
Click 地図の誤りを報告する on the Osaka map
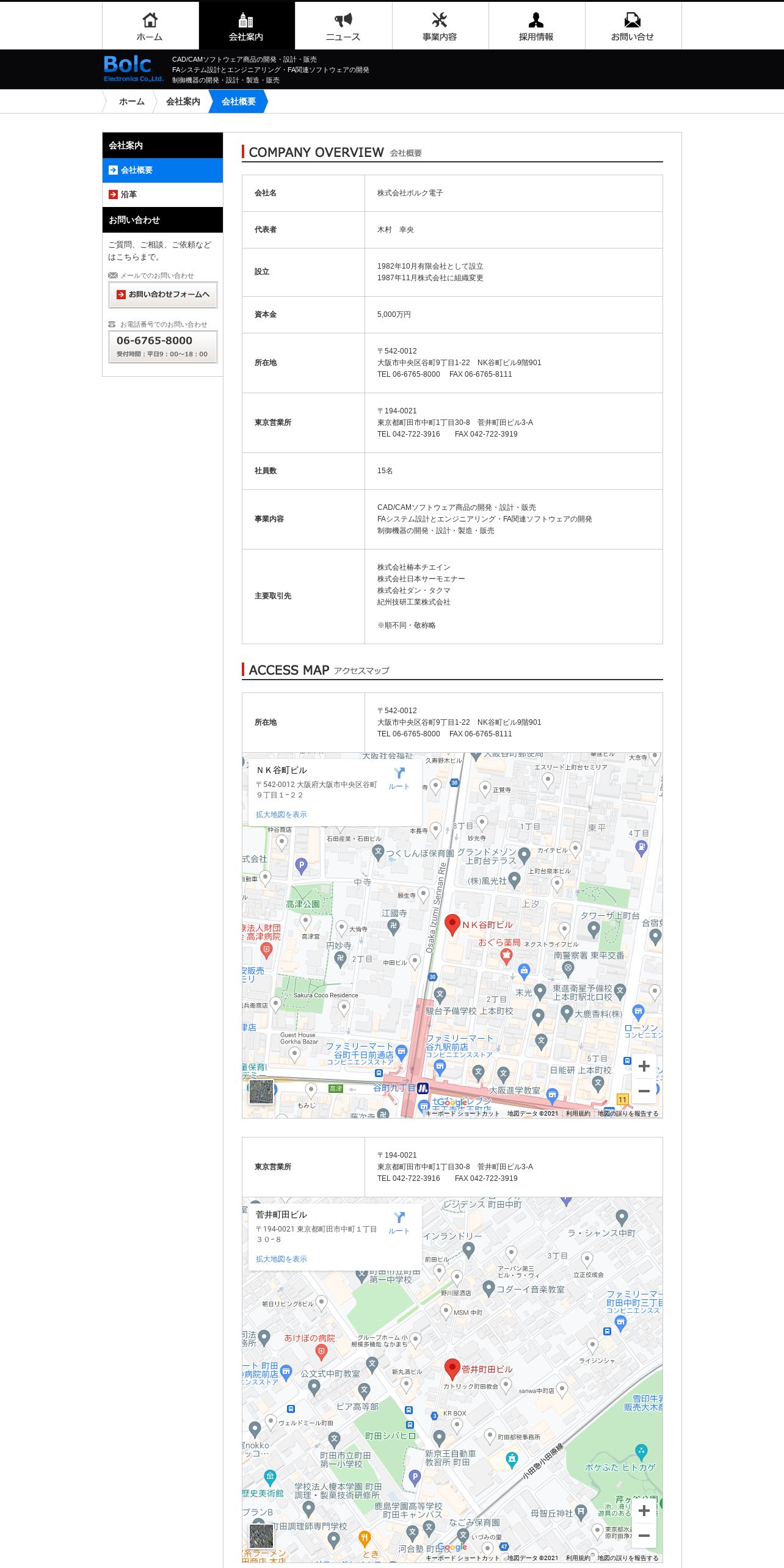point(628,1113)
